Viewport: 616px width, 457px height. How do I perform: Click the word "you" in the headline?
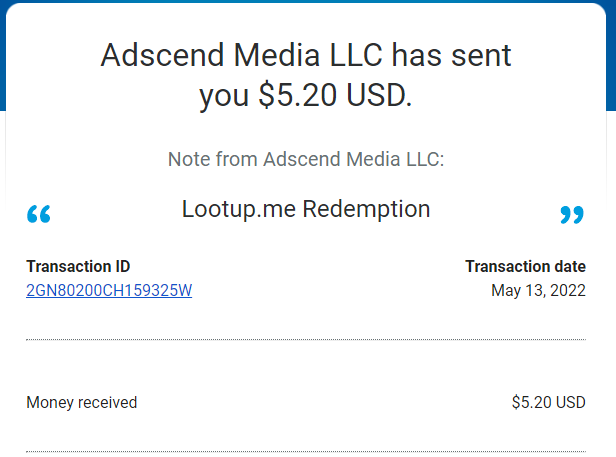point(224,95)
